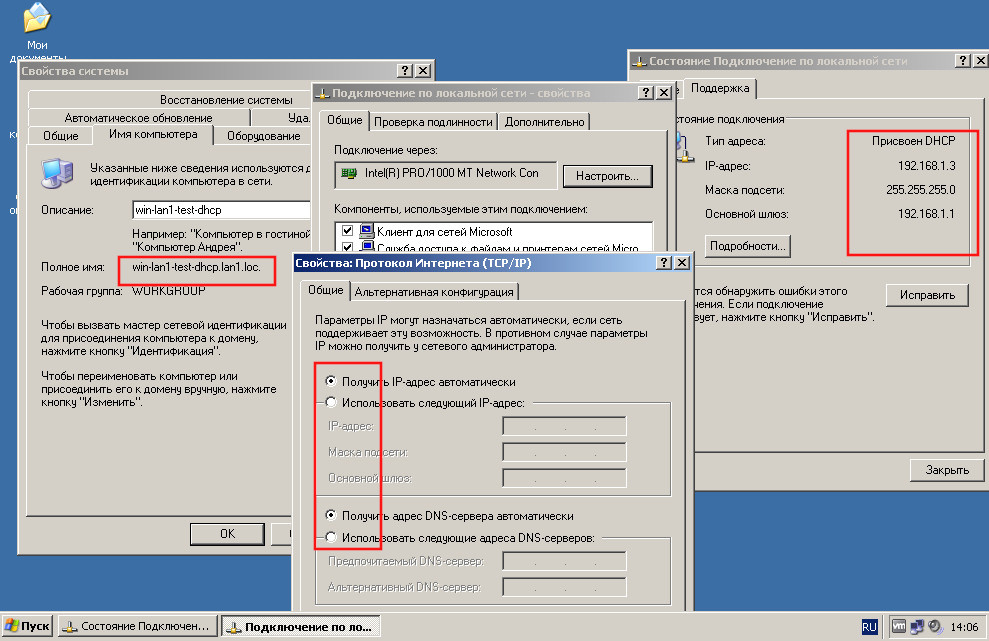The image size is (989, 641).
Task: Click the help button in System Properties title
Action: tap(406, 71)
